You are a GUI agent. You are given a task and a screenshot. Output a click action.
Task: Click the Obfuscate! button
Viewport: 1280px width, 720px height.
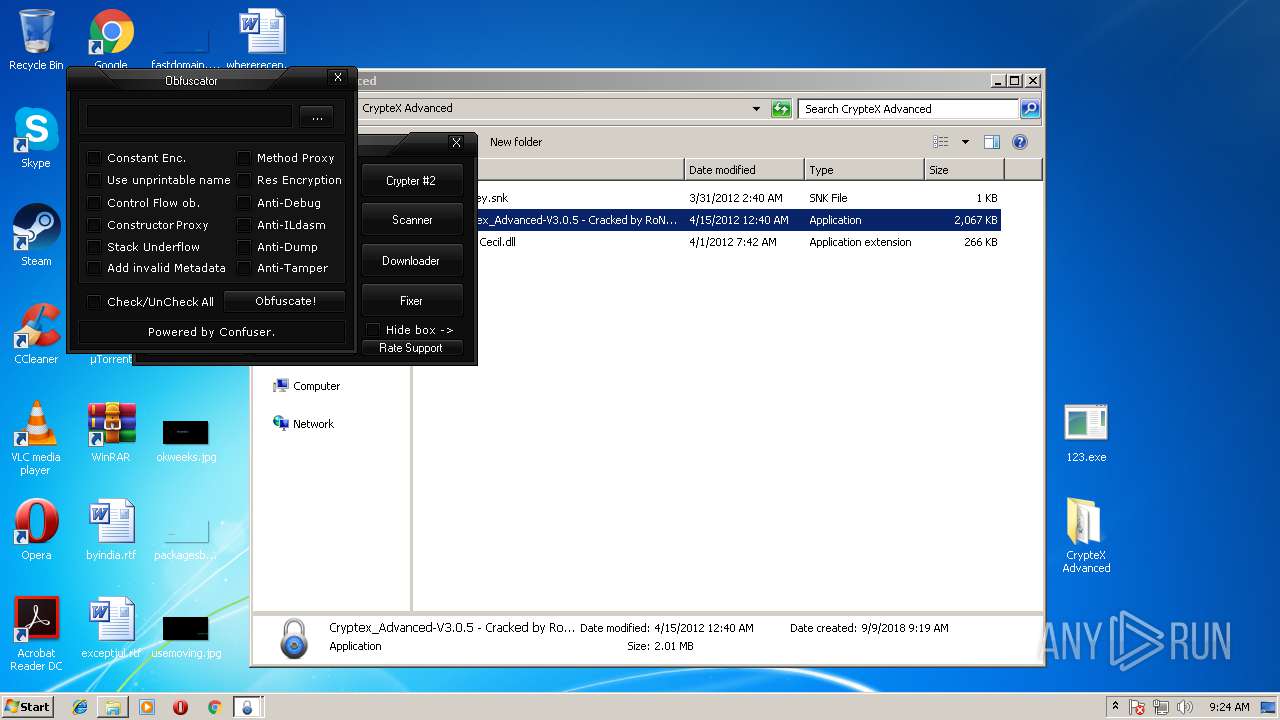pyautogui.click(x=285, y=301)
